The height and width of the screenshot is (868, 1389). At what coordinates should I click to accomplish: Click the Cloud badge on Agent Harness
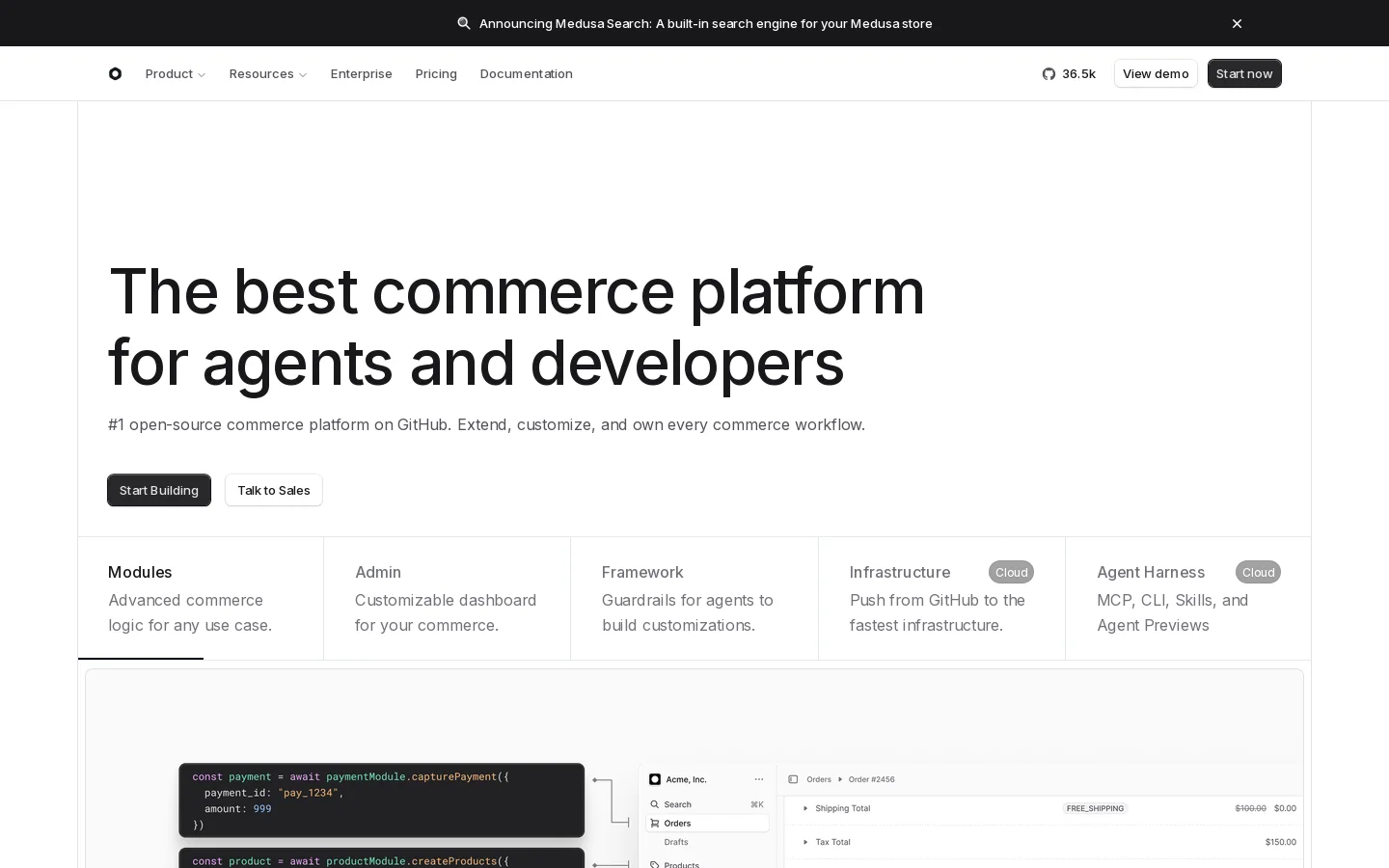pos(1258,572)
